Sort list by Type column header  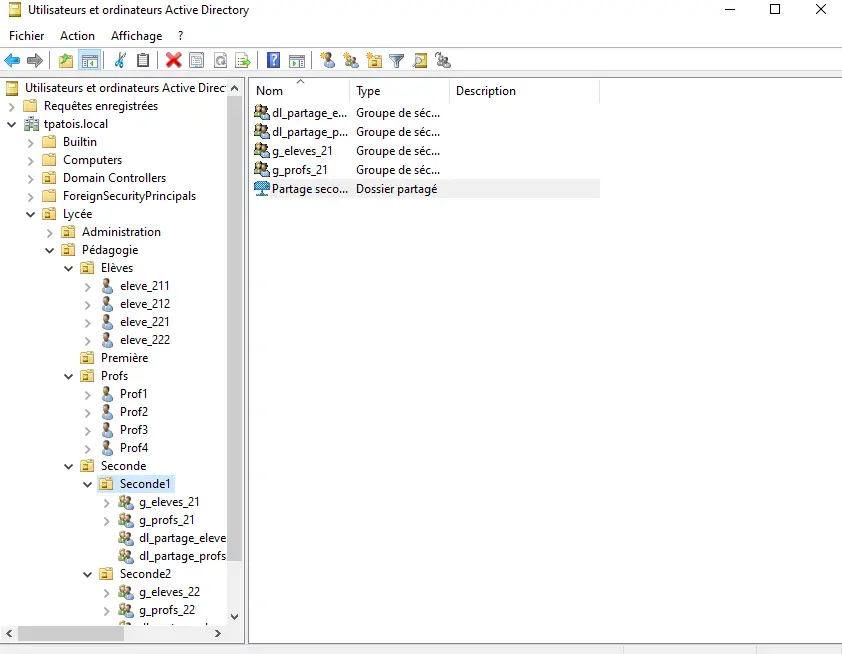pyautogui.click(x=399, y=91)
